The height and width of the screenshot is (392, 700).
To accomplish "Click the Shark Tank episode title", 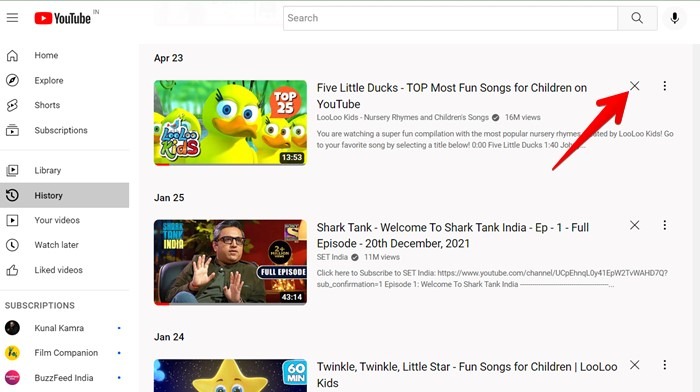I will (x=453, y=235).
